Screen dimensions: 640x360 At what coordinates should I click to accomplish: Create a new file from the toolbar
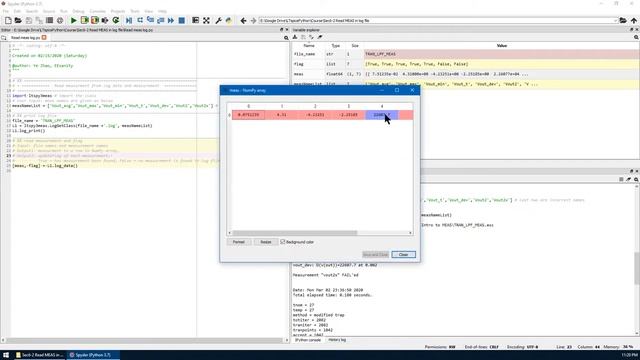(x=8, y=20)
